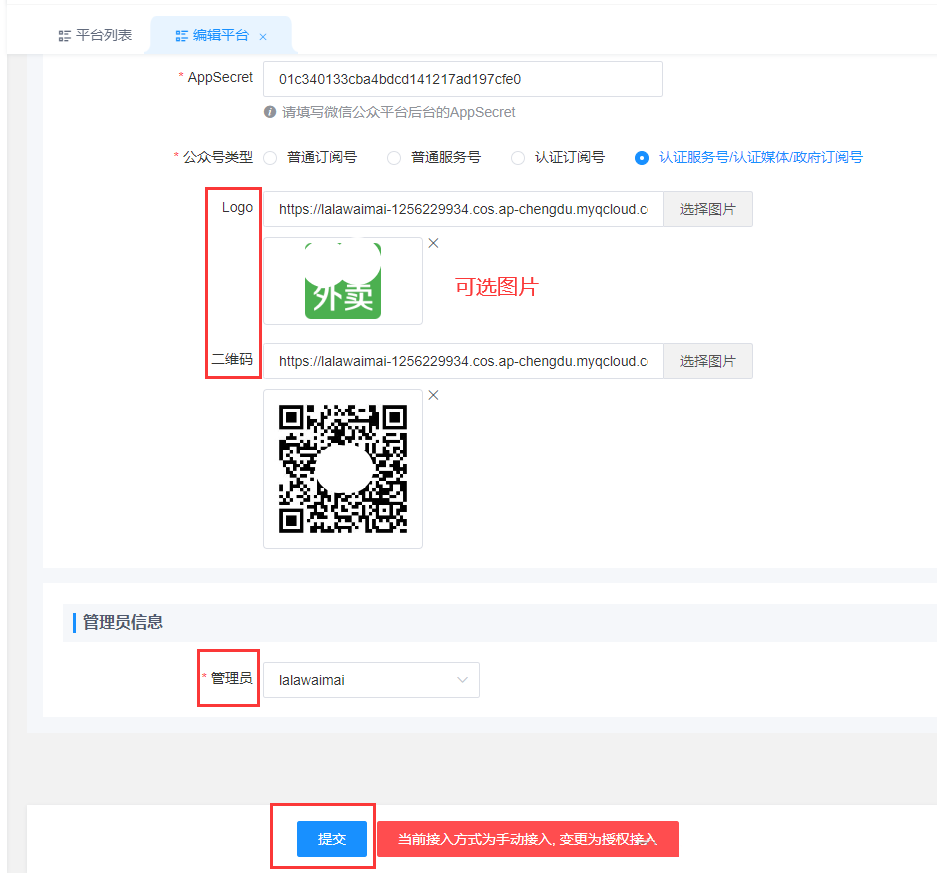
Task: Click 当前接入方式为手动接入, 变更为授权接入 button
Action: coord(528,839)
